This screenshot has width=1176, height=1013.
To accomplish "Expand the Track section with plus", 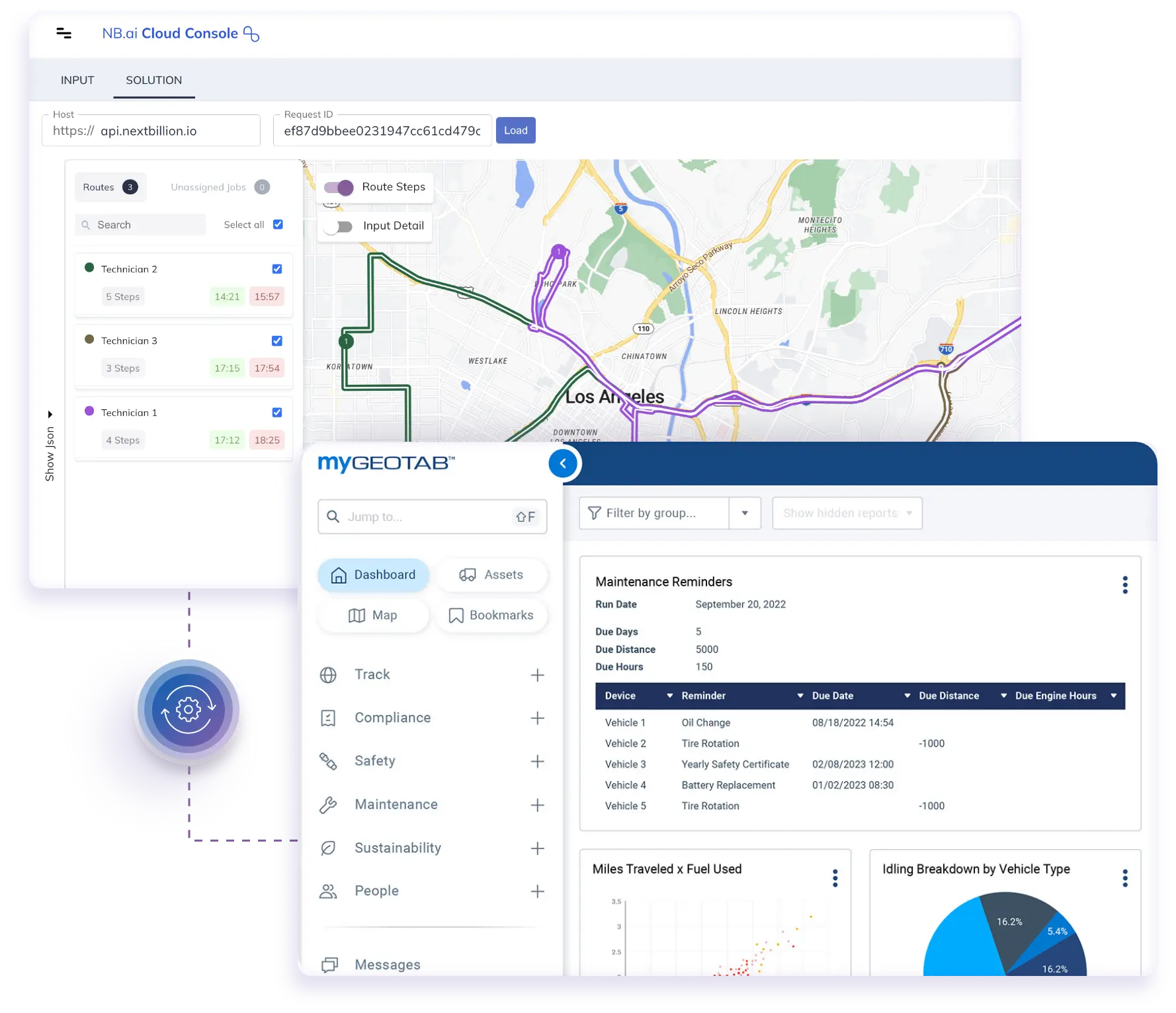I will tap(538, 675).
